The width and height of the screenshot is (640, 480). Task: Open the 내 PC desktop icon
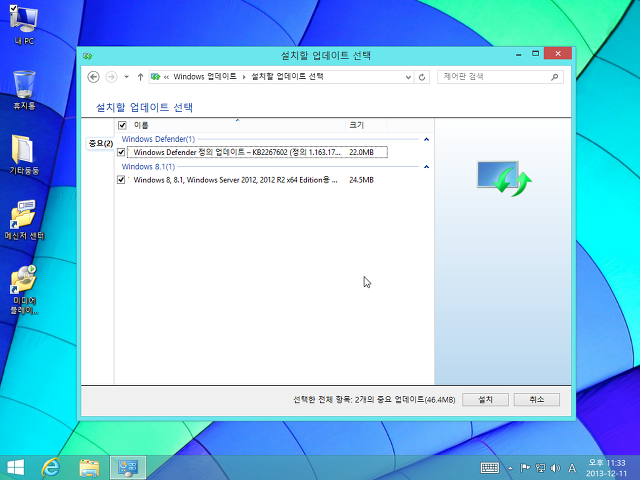pyautogui.click(x=24, y=24)
